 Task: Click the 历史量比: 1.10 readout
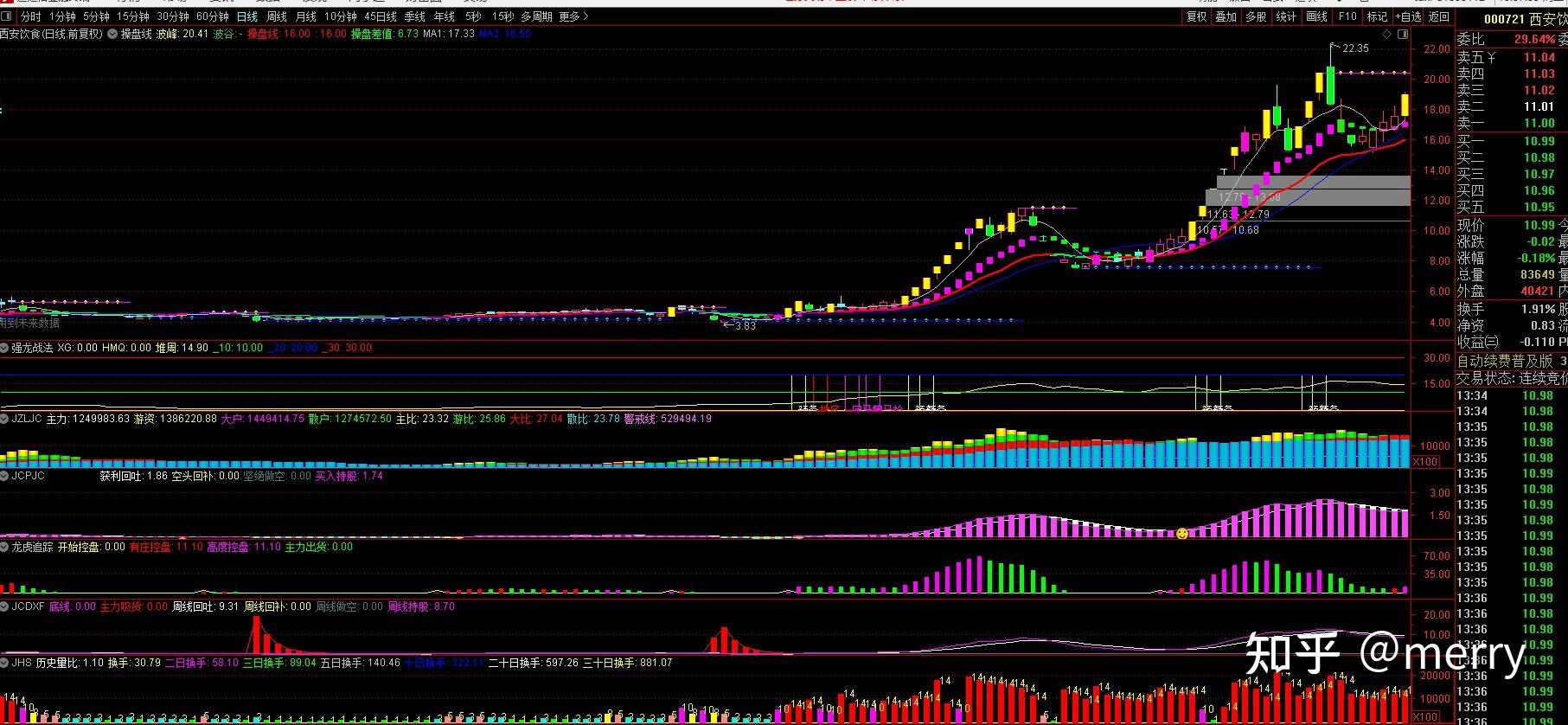69,663
